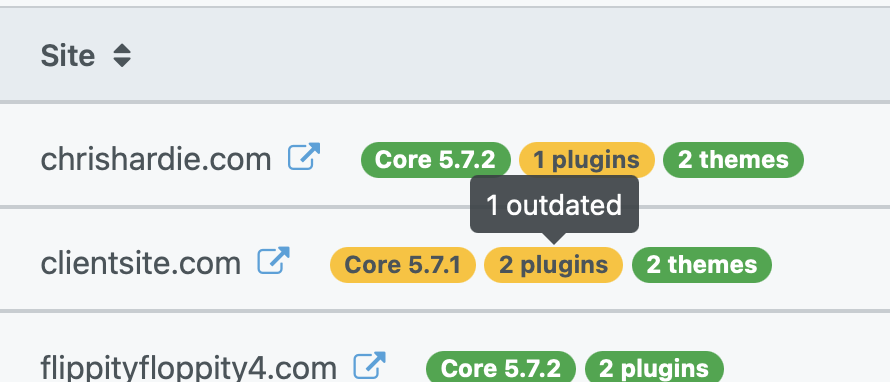
Task: Click chrishardie.com 1 plugins badge
Action: pos(586,159)
